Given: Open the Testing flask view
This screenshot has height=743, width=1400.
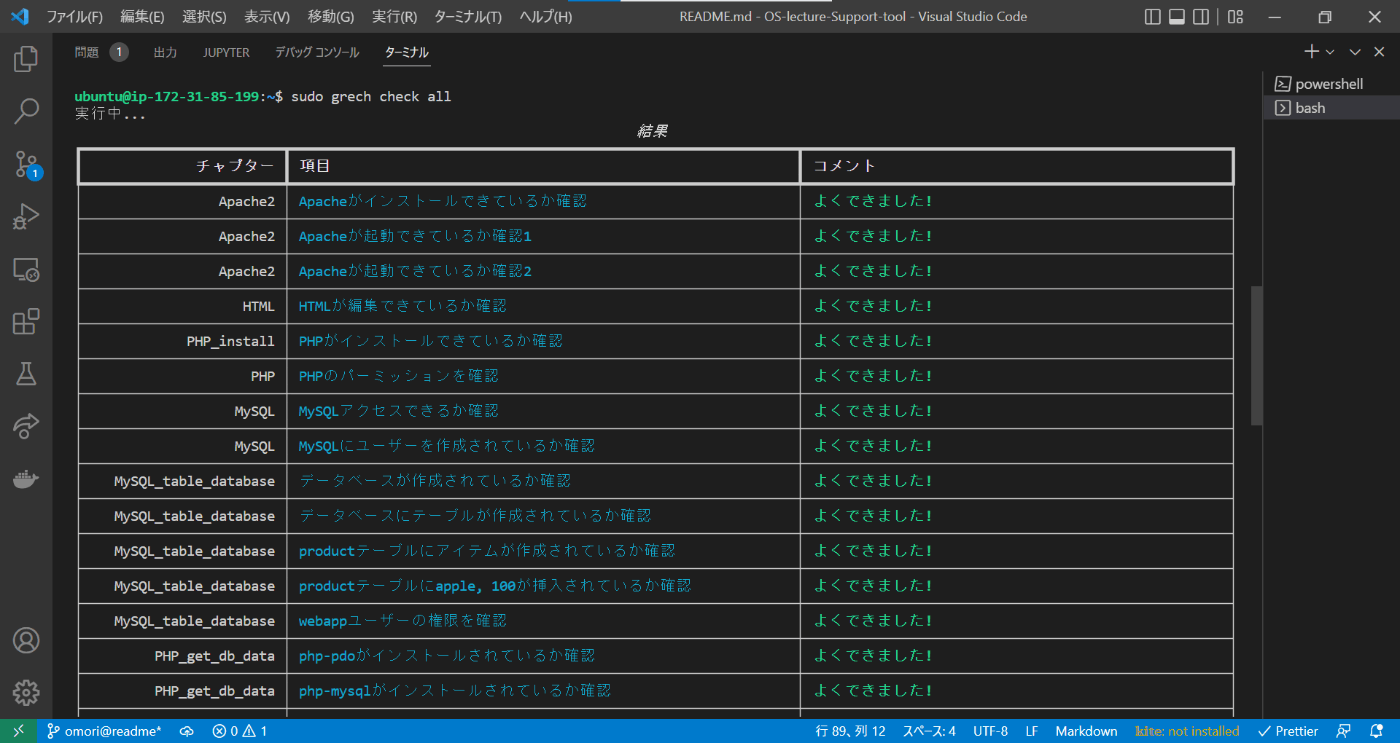Looking at the screenshot, I should click(x=26, y=374).
